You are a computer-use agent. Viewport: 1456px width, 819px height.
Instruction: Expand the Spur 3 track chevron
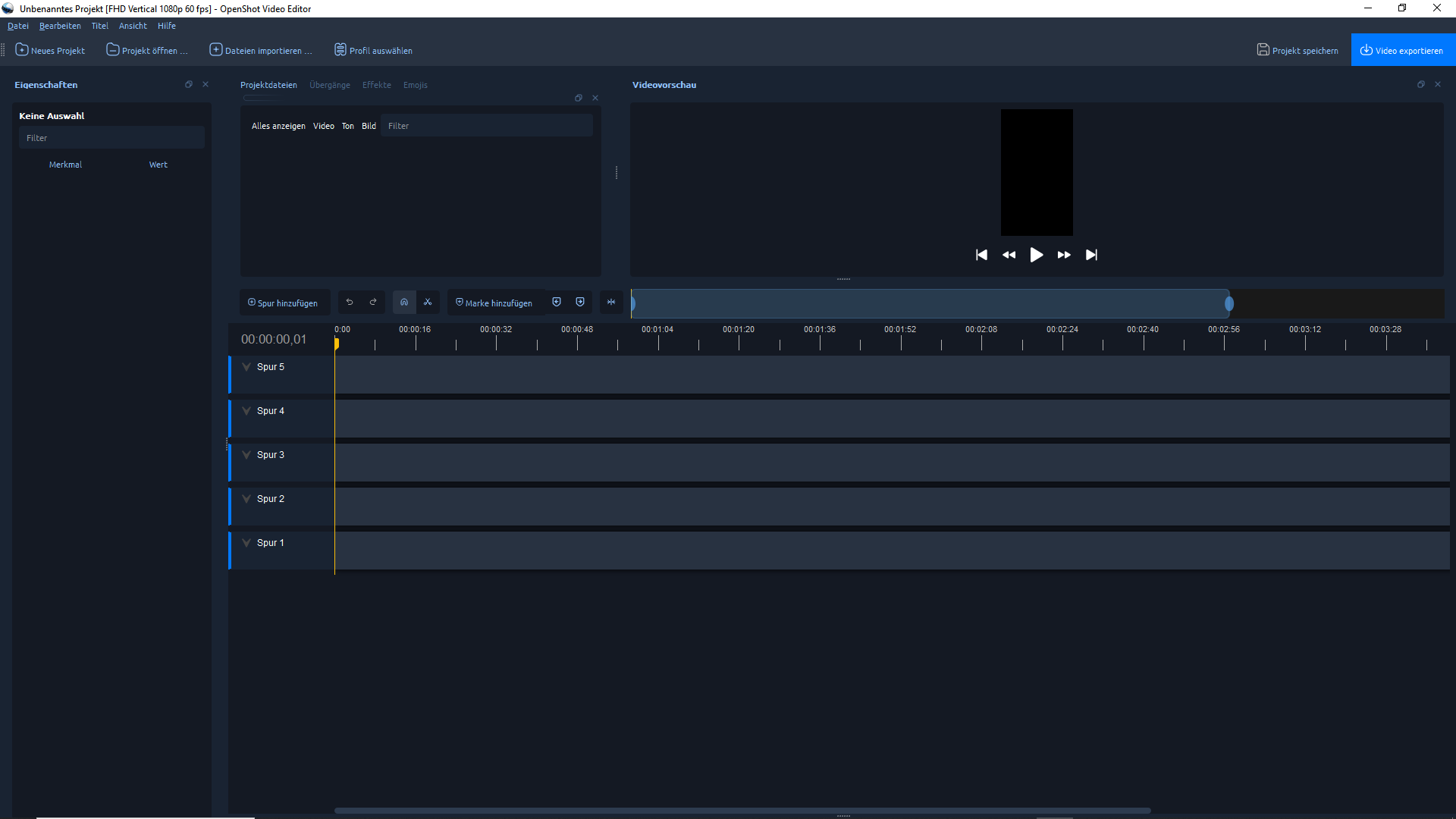tap(246, 455)
